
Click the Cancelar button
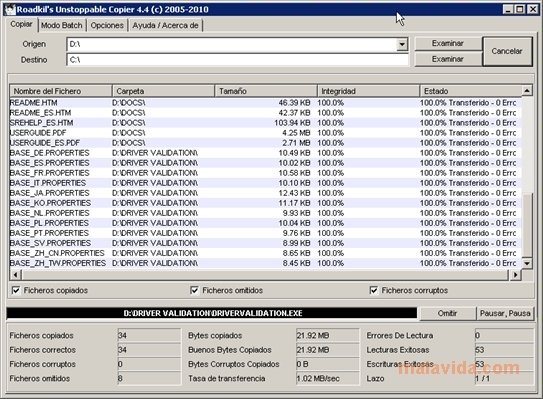507,51
